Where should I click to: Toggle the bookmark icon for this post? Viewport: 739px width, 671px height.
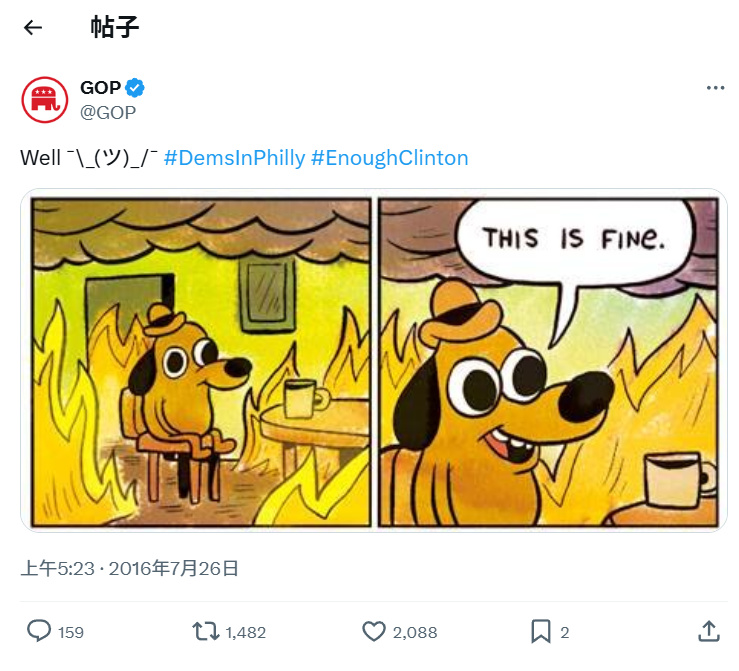[540, 631]
